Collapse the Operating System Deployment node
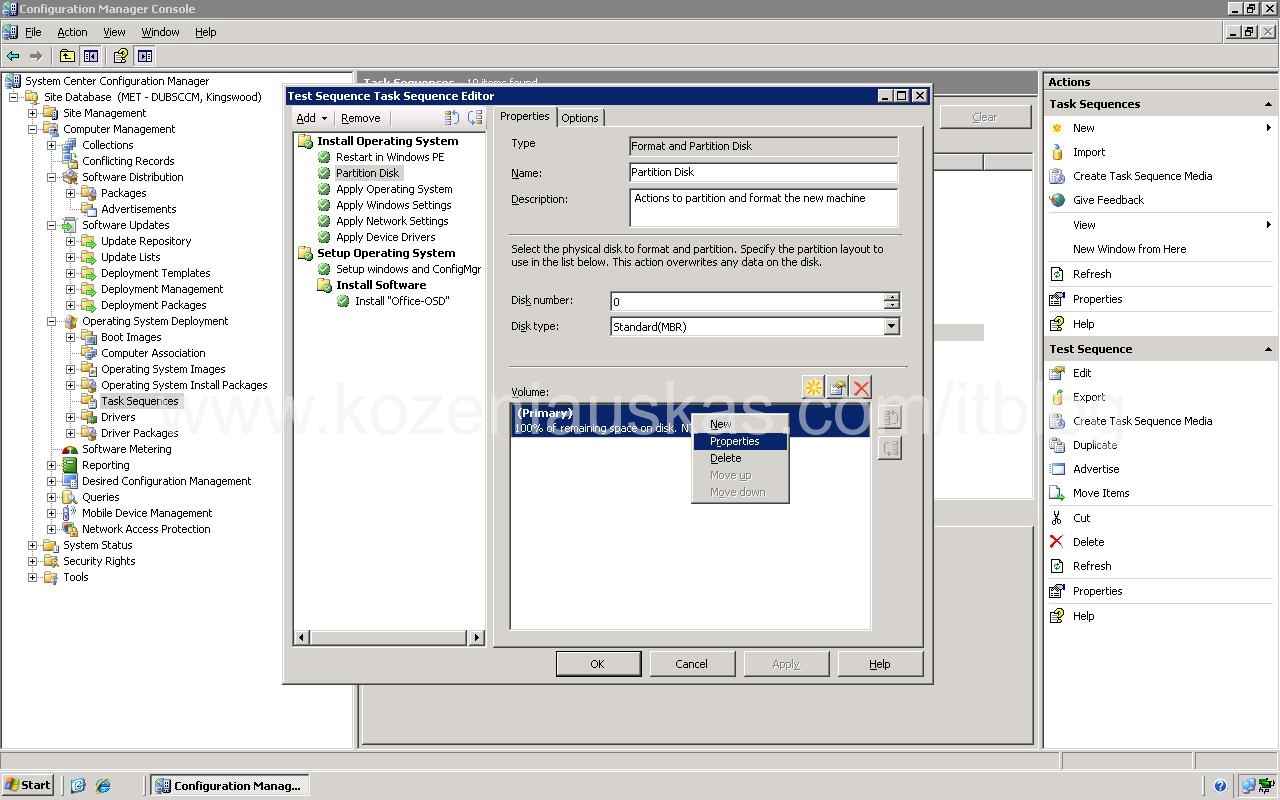 (x=51, y=321)
